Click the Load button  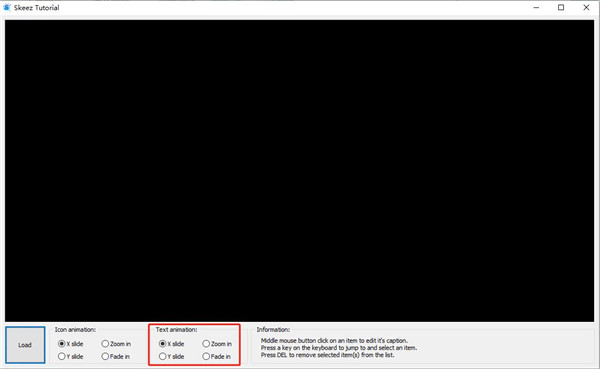pyautogui.click(x=25, y=345)
